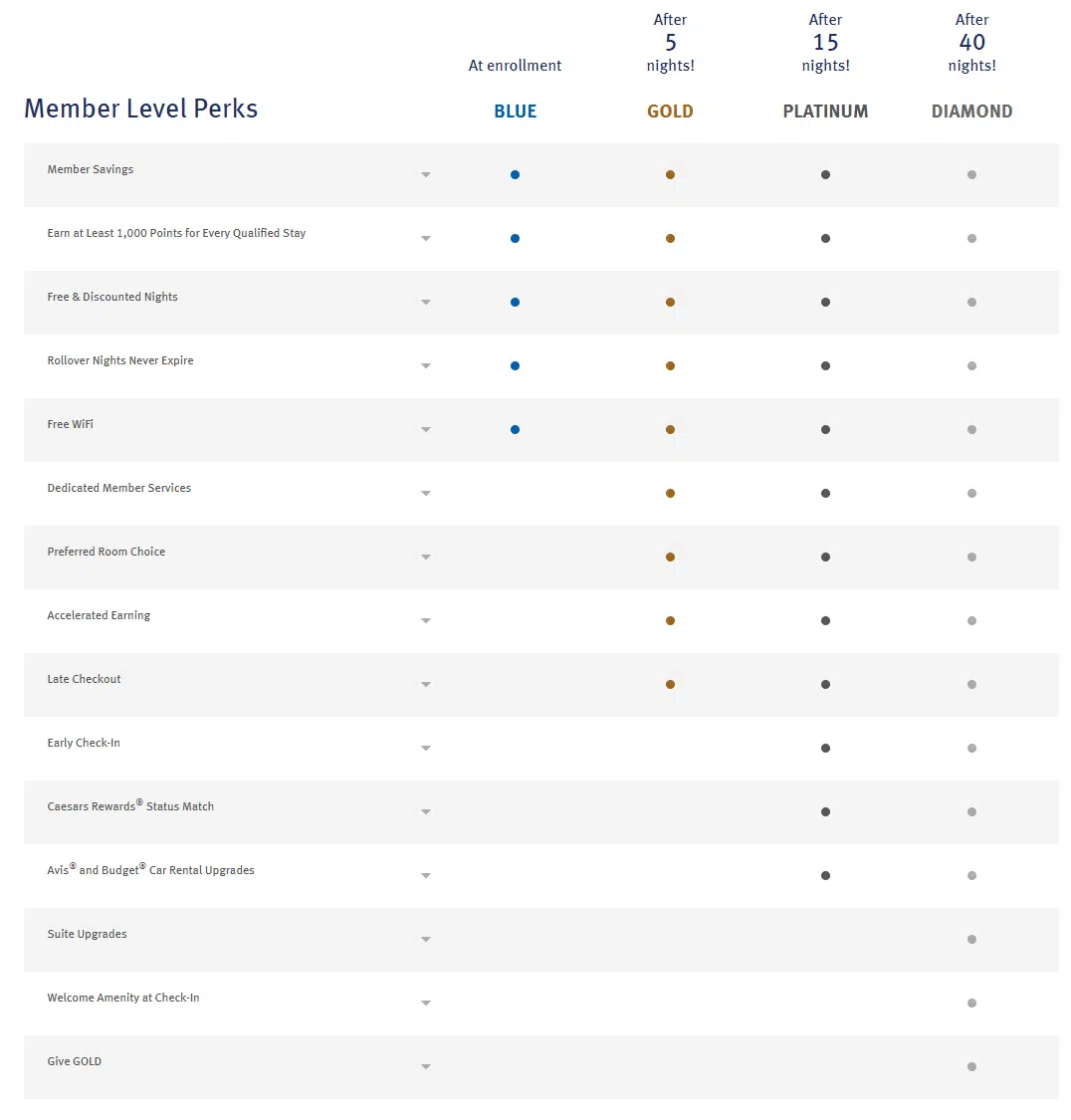The image size is (1071, 1120).
Task: Expand the Suite Upgrades row arrow
Action: click(x=426, y=940)
